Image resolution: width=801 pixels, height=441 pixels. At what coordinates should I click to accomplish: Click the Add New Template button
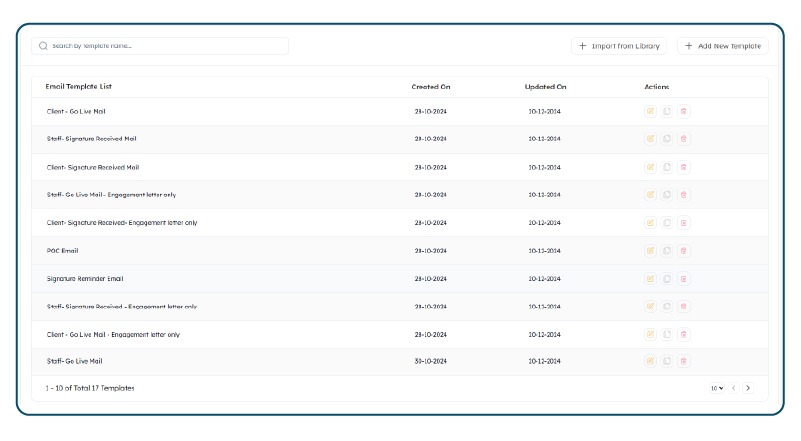click(723, 46)
